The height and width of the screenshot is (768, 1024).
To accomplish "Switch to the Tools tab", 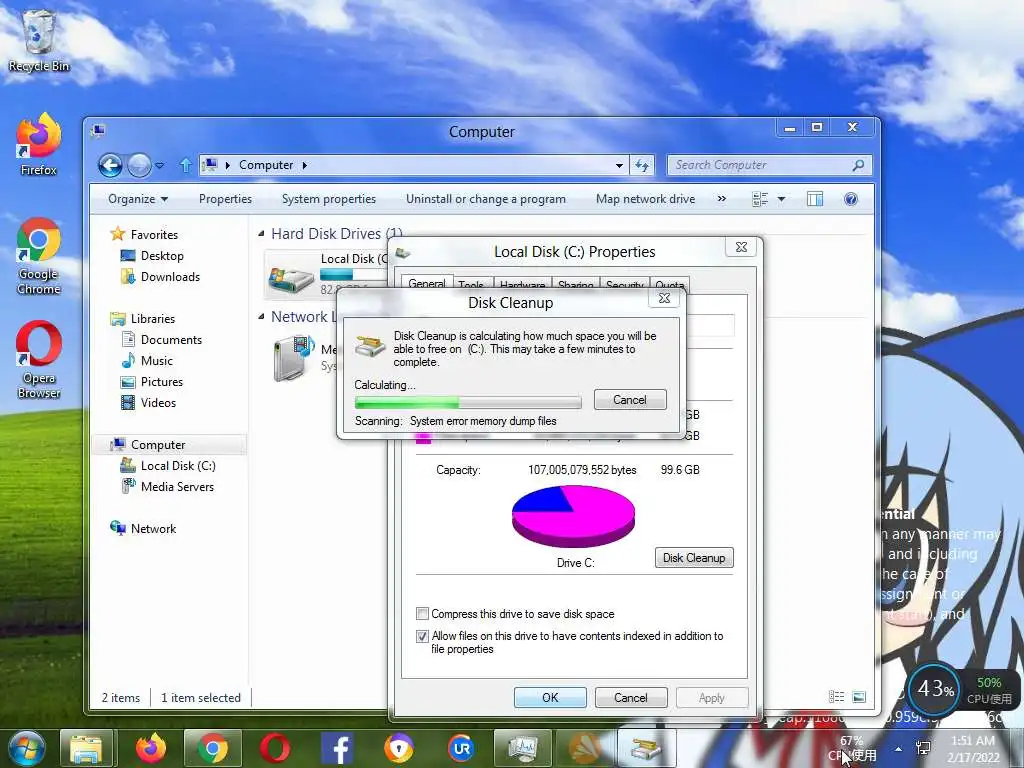I will (471, 285).
